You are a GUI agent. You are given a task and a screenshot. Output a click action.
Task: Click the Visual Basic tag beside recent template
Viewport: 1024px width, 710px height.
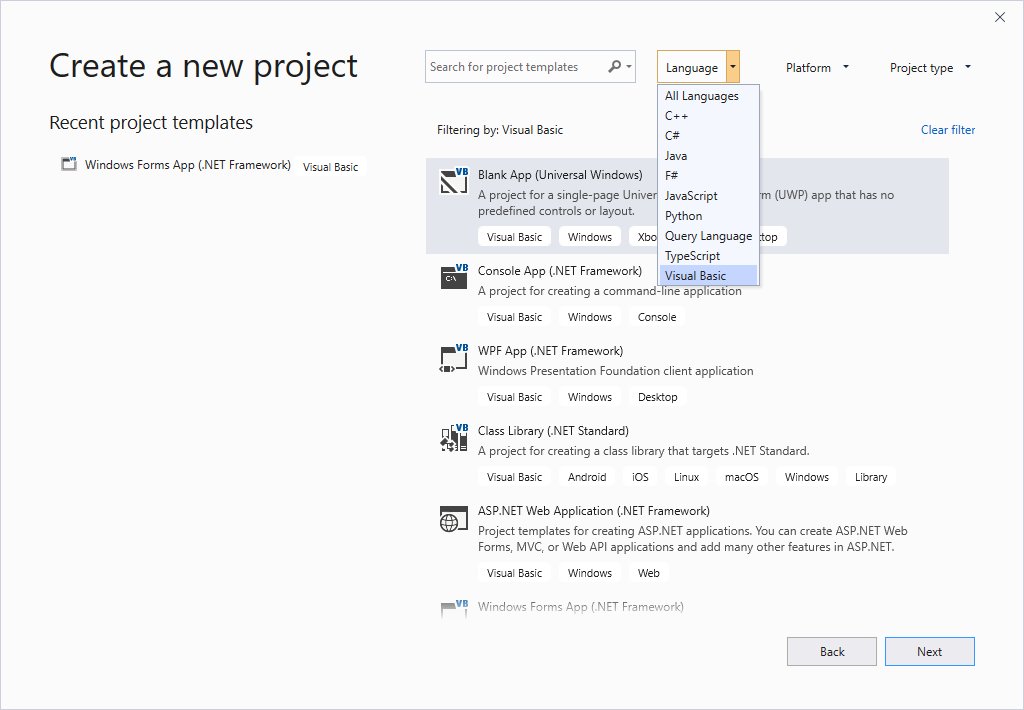click(330, 167)
